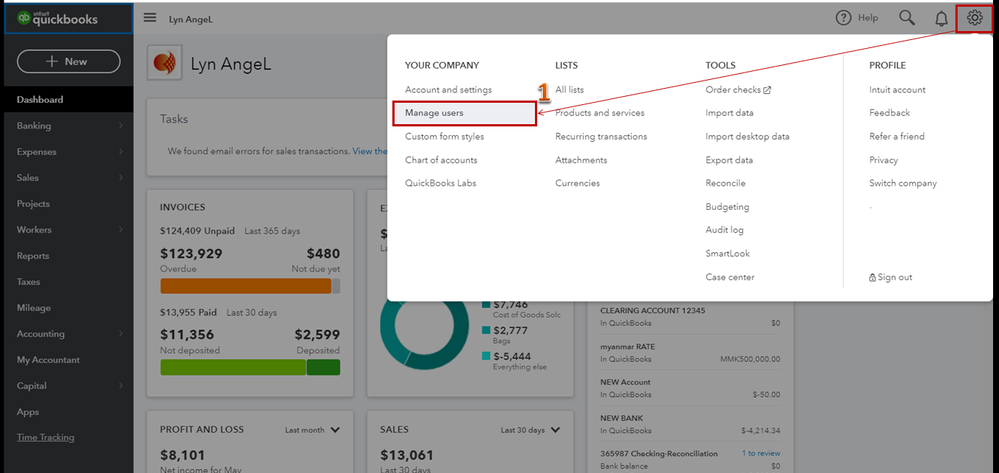Open SmartLook tool
999x473 pixels.
pos(728,254)
